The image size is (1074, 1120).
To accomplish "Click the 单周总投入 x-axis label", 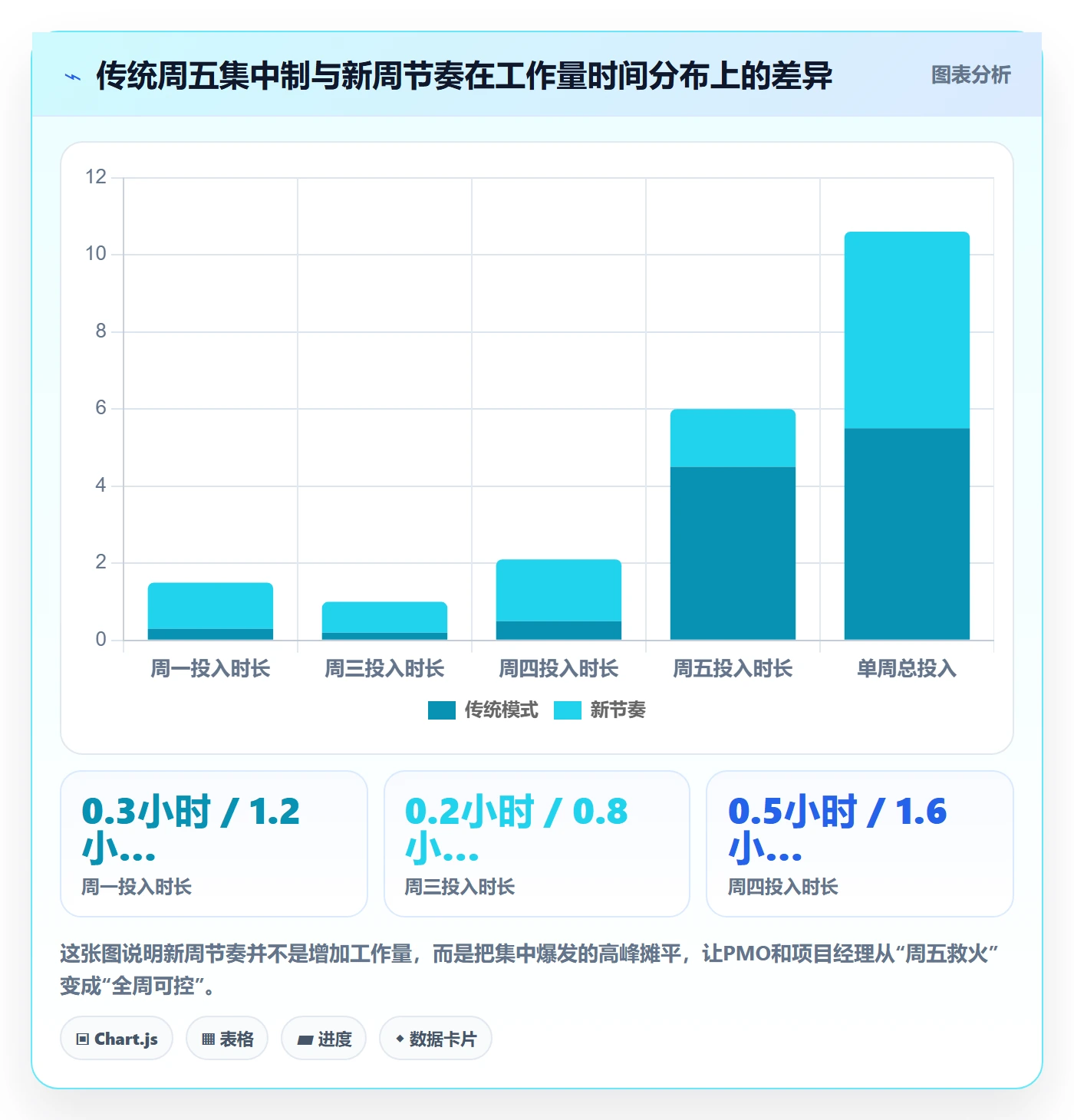I will (907, 669).
